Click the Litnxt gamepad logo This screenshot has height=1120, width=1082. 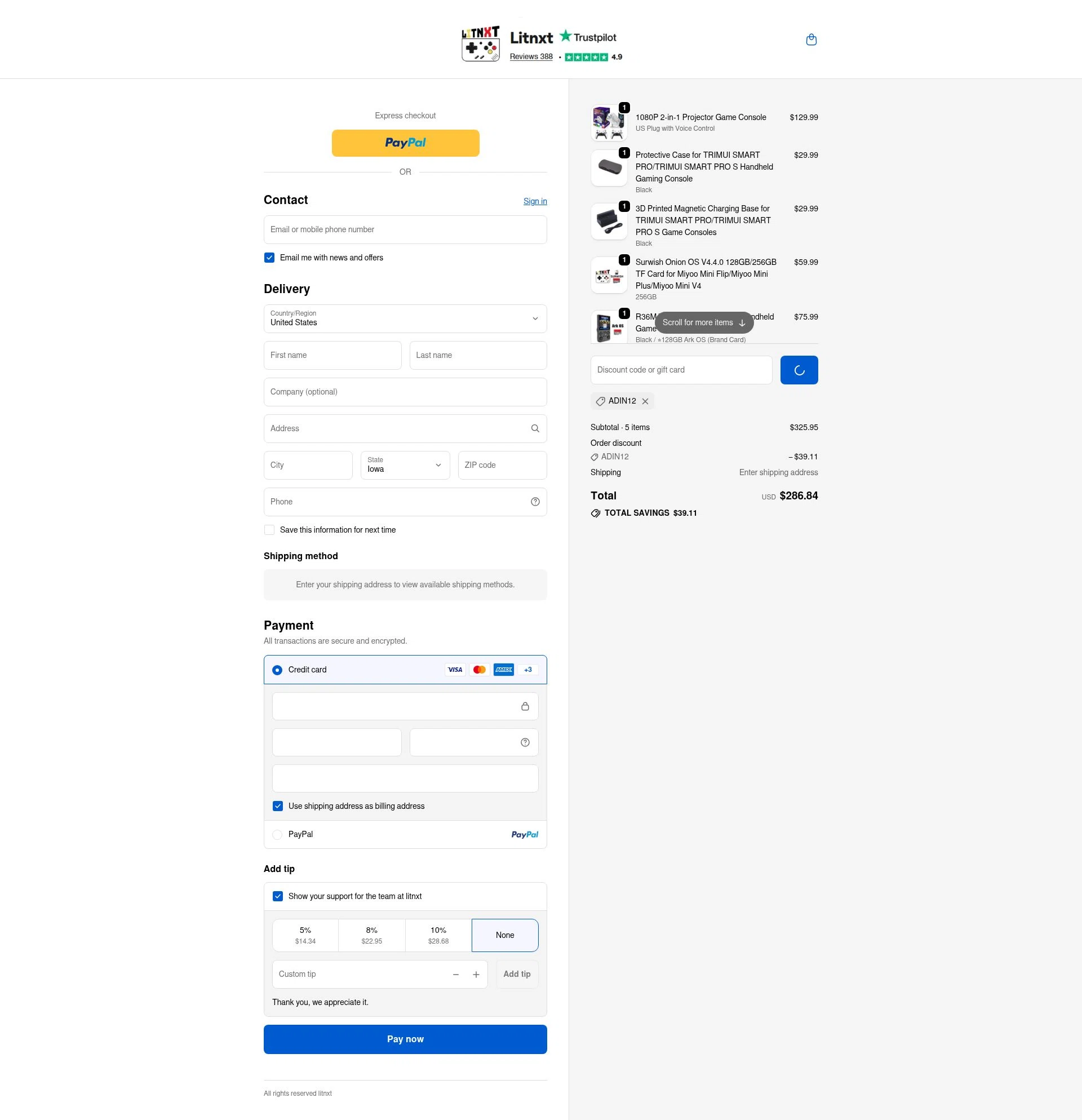(481, 43)
